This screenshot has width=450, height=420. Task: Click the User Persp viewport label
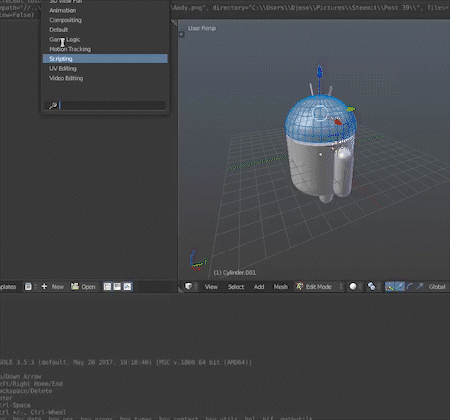(202, 28)
